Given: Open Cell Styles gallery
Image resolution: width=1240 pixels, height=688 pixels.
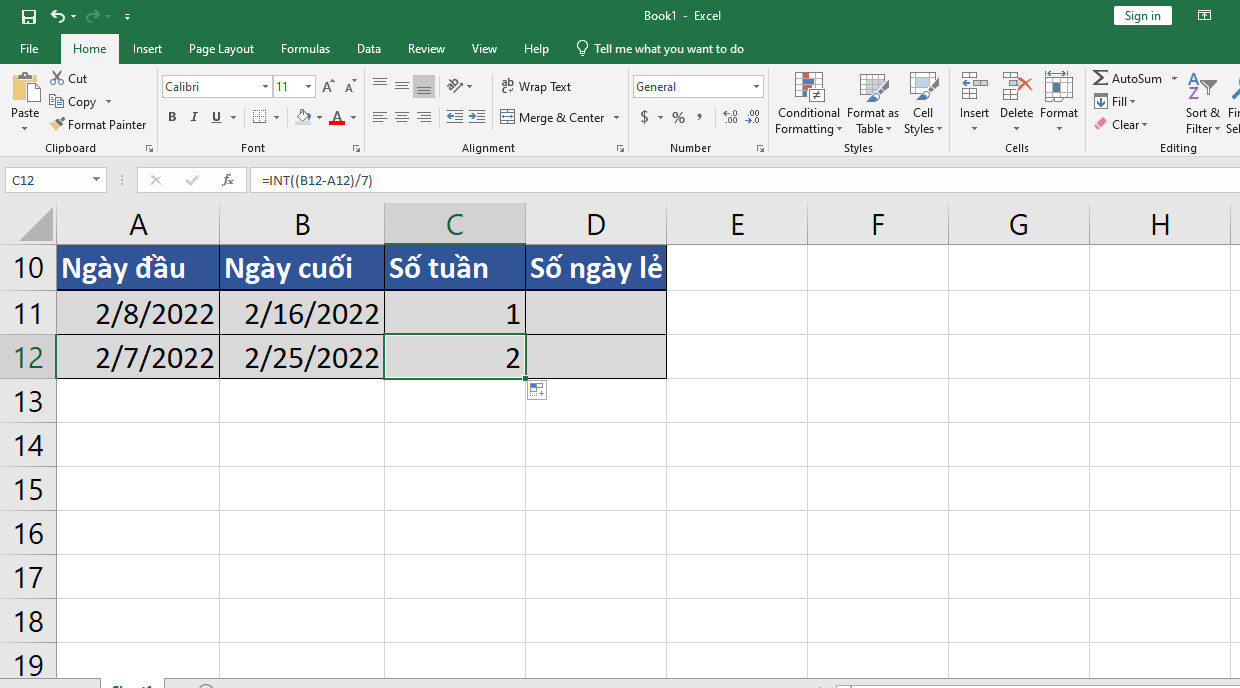Looking at the screenshot, I should click(x=923, y=103).
